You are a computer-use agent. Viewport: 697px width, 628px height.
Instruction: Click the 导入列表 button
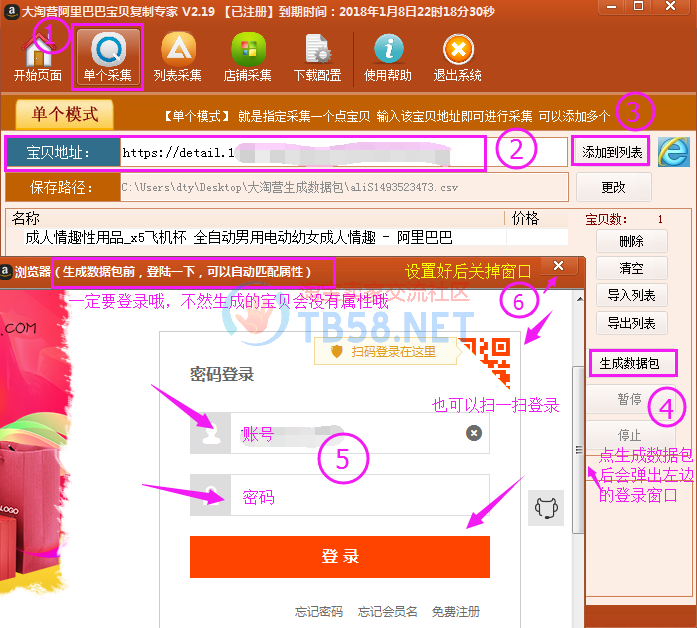(x=631, y=295)
